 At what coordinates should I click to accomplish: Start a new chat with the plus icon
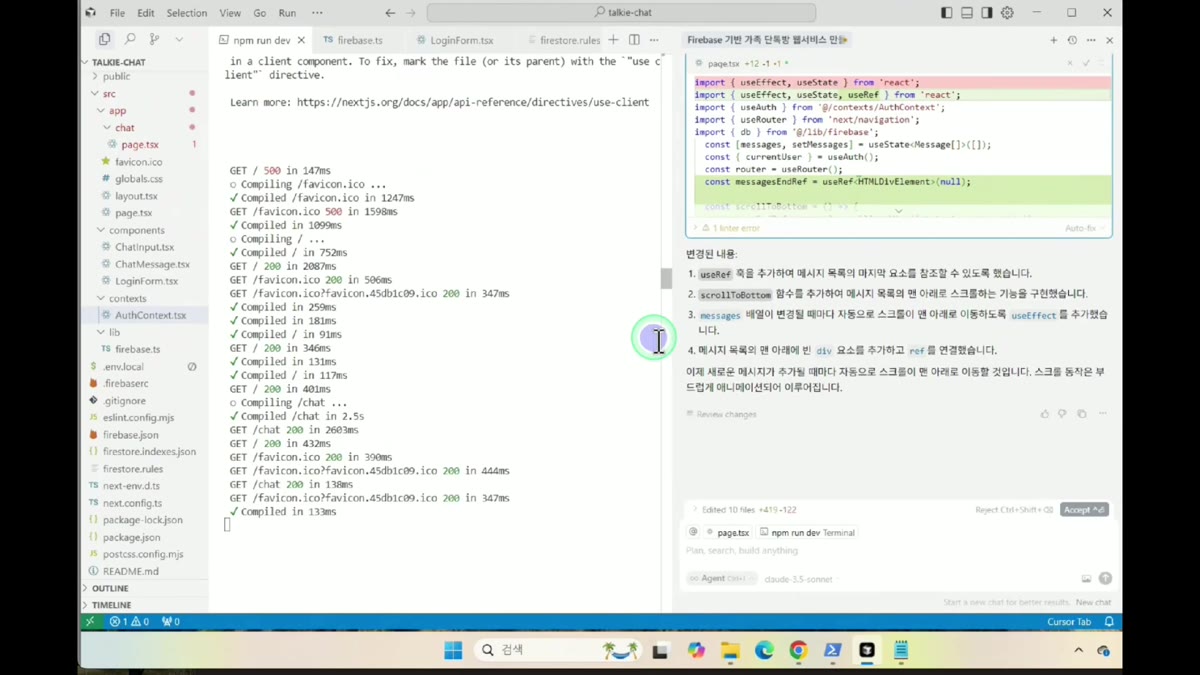pos(1053,40)
